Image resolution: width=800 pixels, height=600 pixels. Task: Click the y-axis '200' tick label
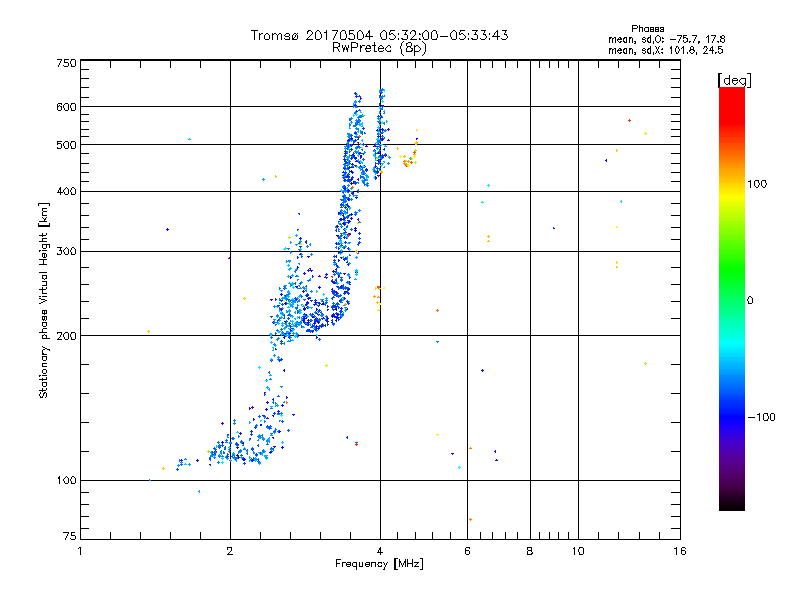66,336
